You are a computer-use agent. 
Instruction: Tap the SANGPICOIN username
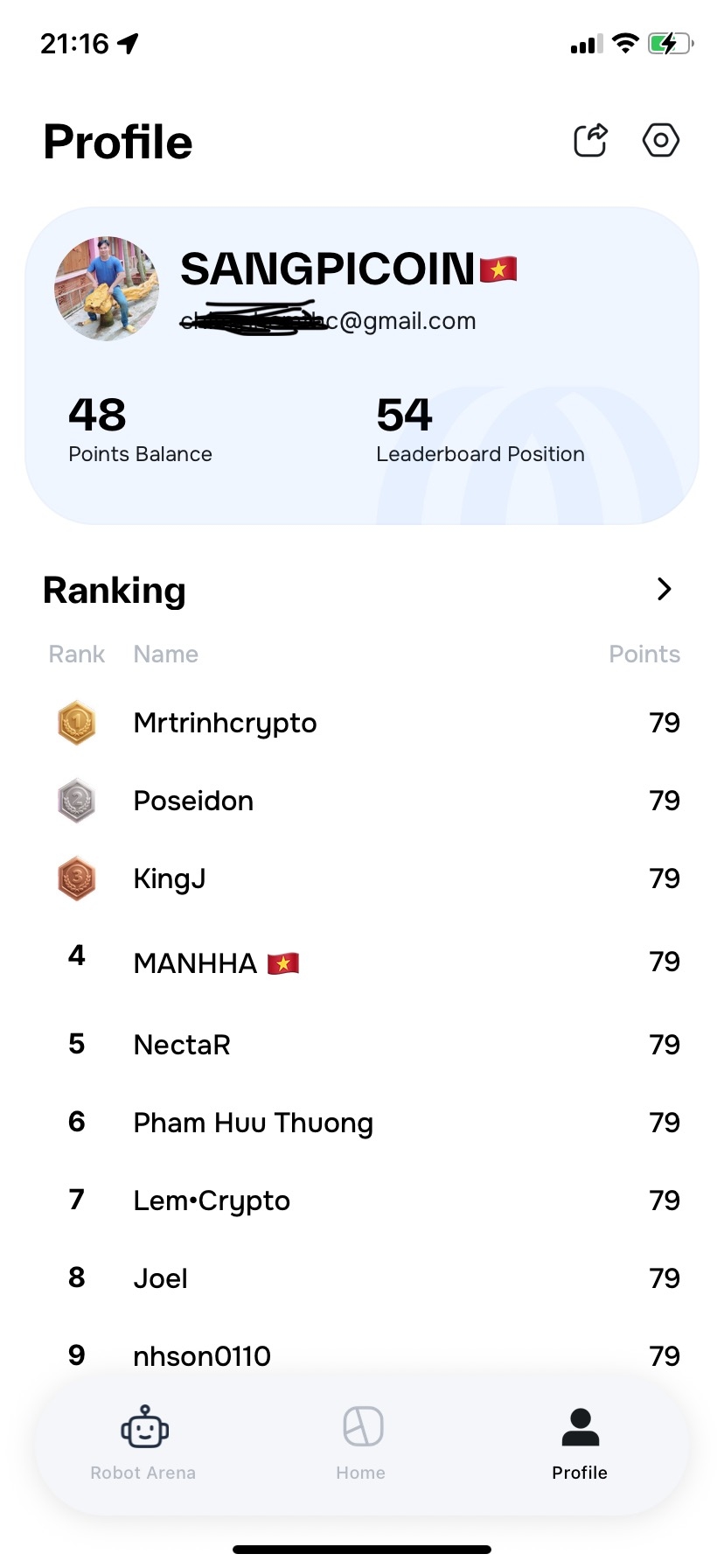coord(328,269)
